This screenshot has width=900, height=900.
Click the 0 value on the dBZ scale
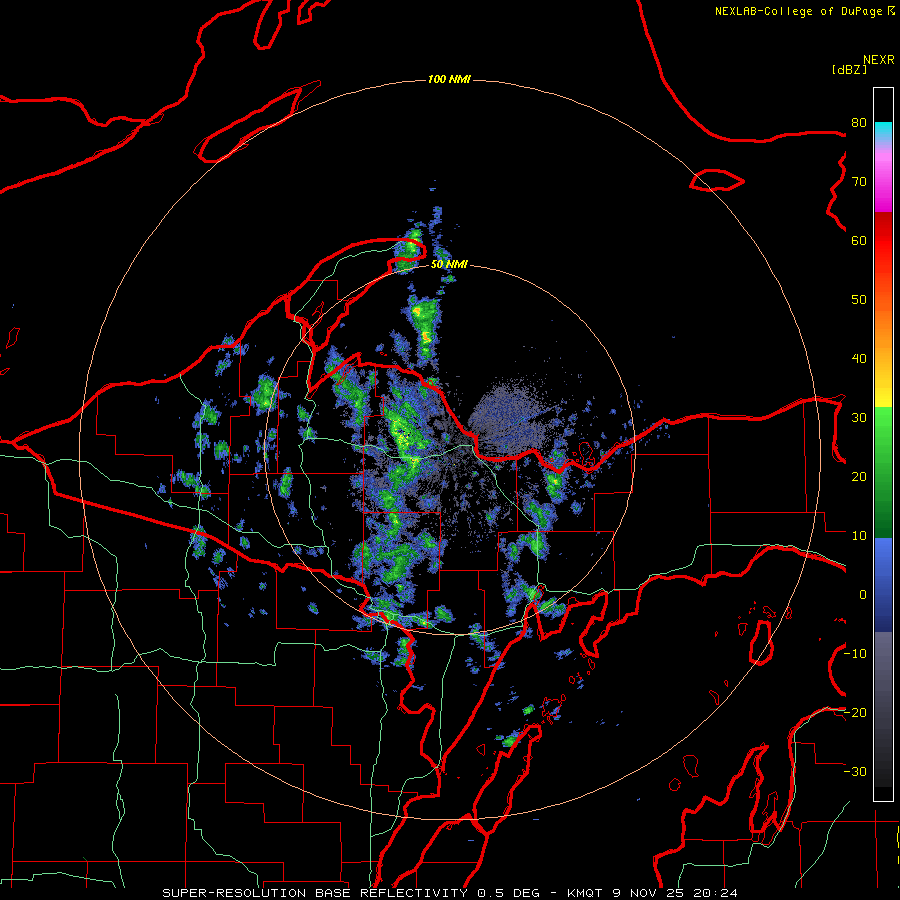(x=863, y=595)
